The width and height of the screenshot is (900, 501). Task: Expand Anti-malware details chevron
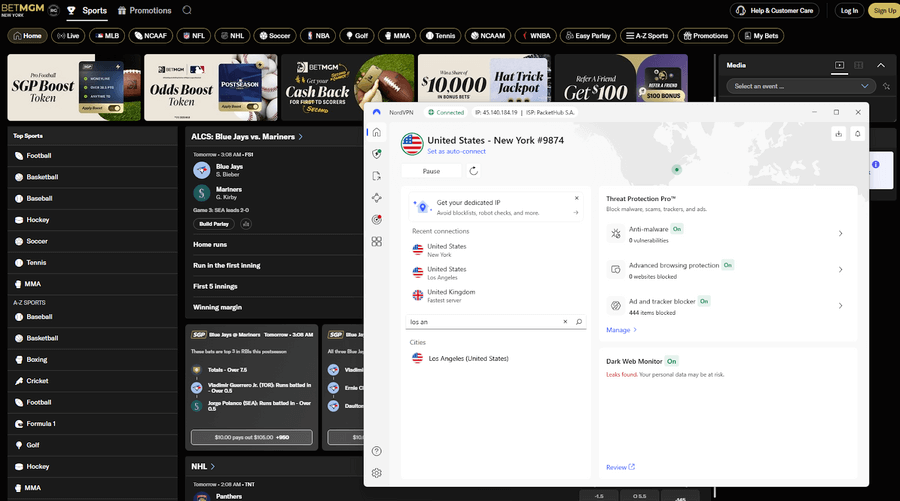840,234
